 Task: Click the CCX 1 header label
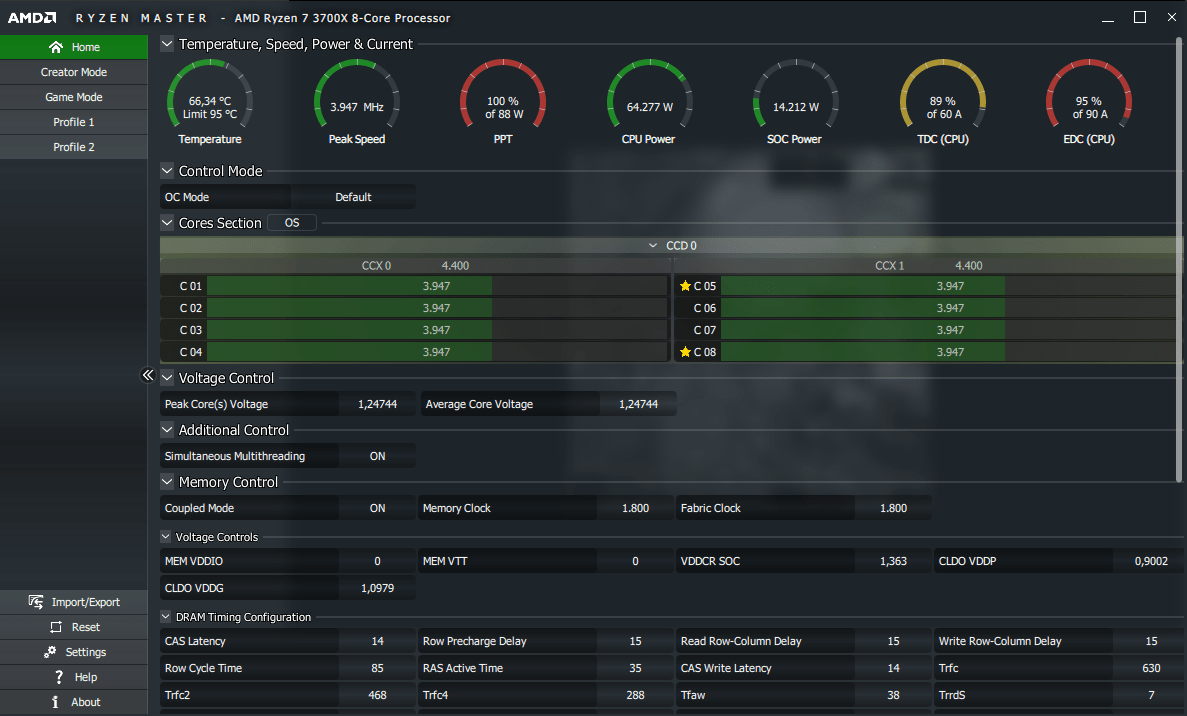pos(889,266)
